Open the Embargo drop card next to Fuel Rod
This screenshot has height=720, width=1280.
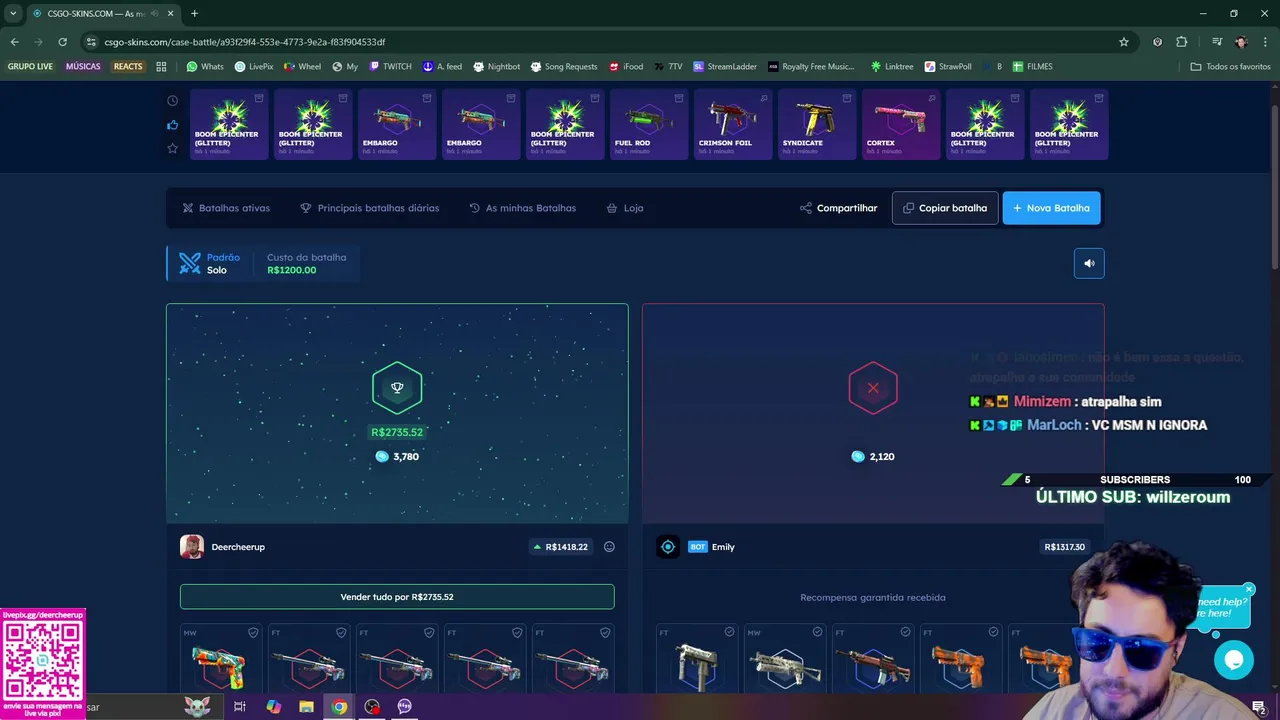pos(481,124)
